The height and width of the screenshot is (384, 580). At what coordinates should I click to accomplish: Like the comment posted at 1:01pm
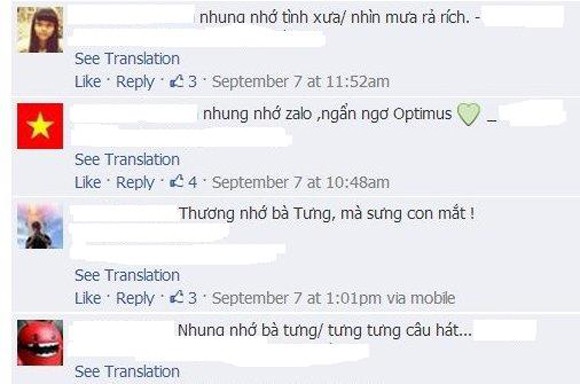point(88,298)
